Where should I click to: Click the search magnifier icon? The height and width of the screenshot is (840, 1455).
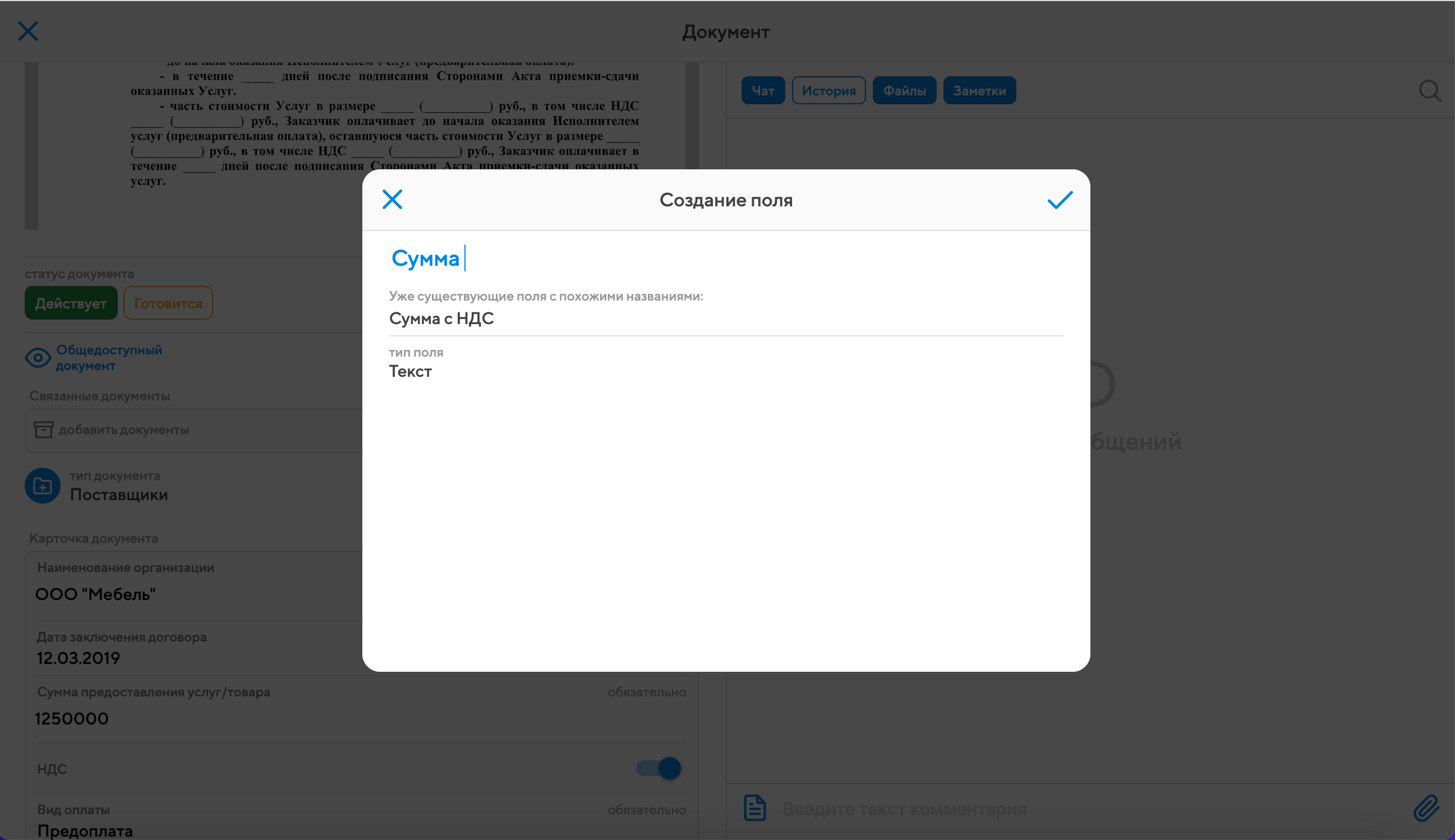(1430, 91)
